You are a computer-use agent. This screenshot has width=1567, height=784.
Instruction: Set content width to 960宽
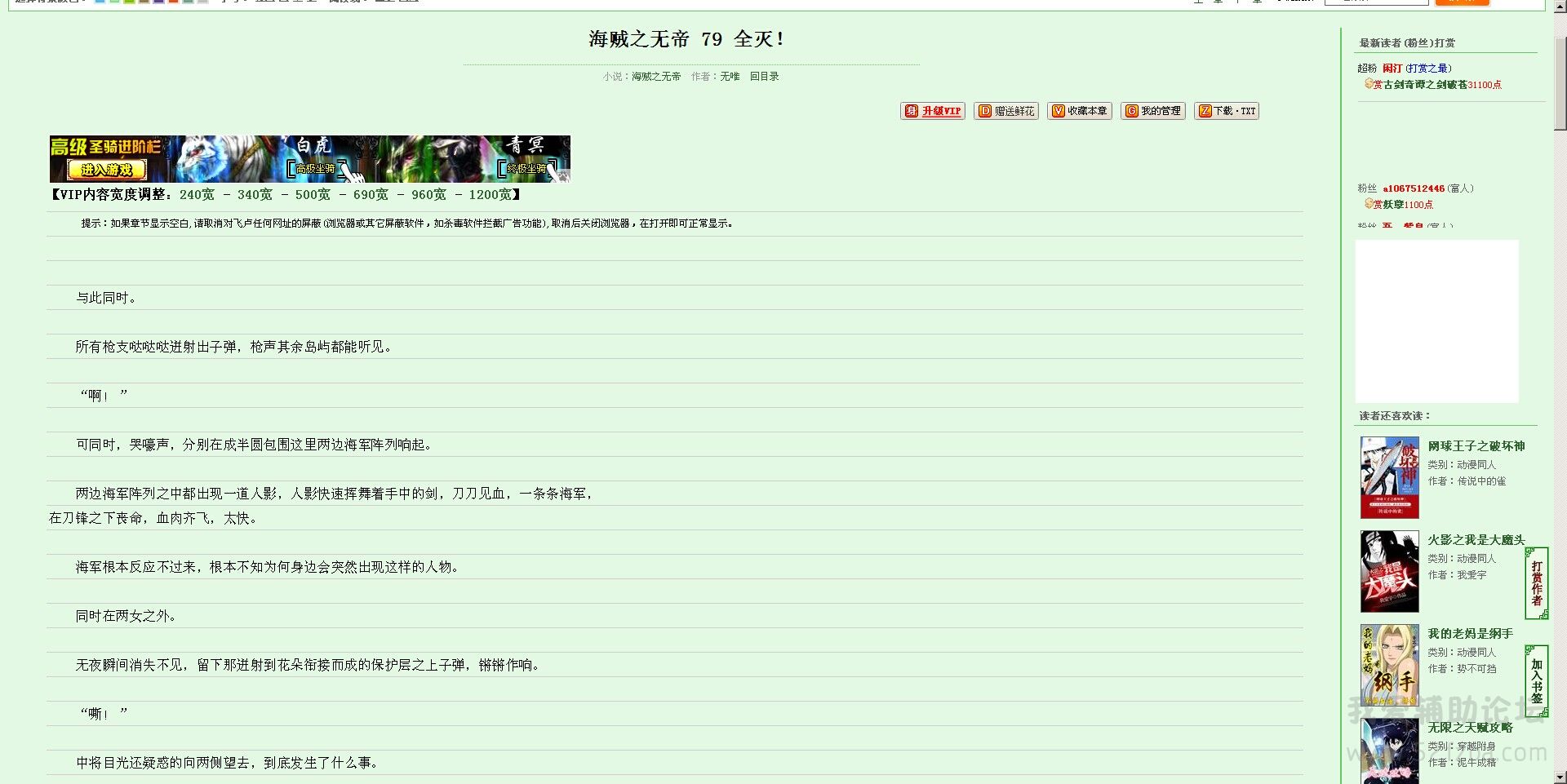[428, 195]
